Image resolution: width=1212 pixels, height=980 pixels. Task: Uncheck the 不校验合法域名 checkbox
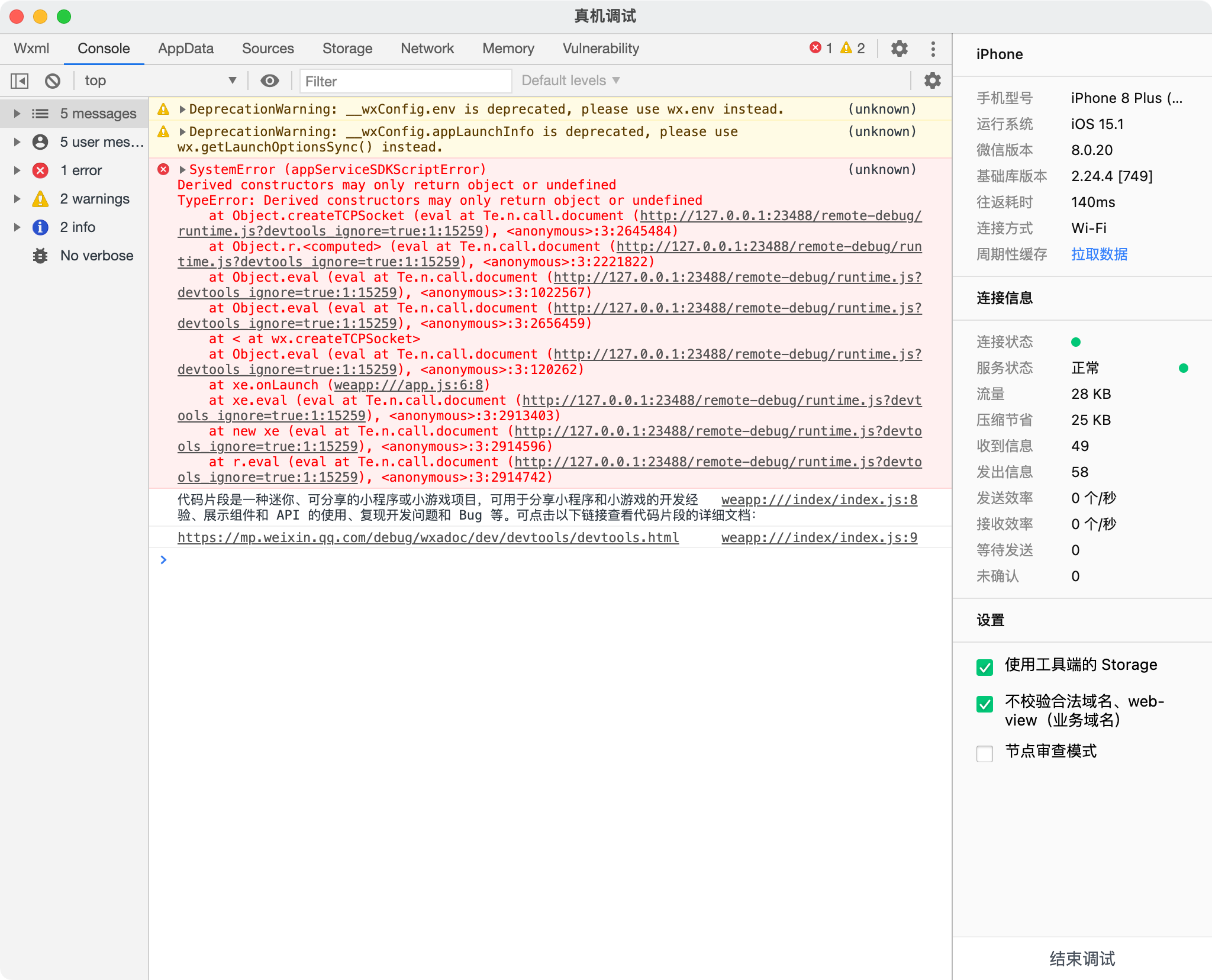click(985, 704)
